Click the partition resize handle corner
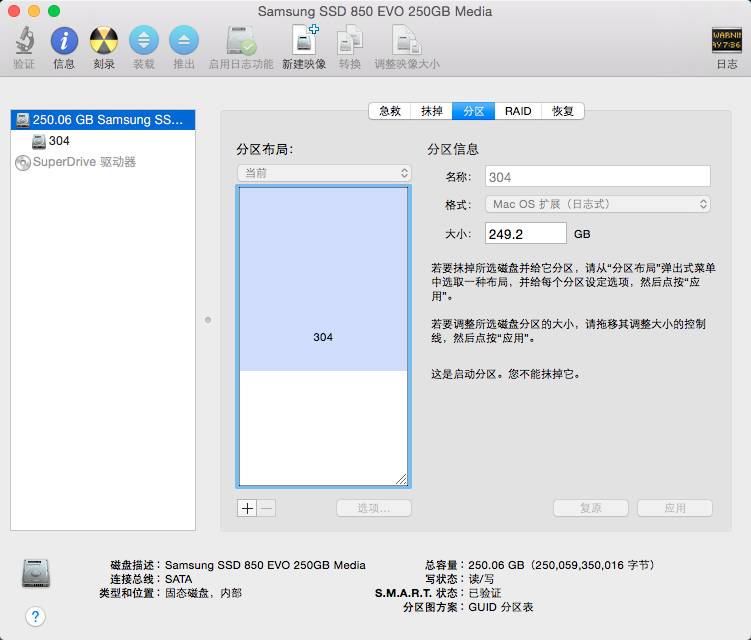Image resolution: width=751 pixels, height=640 pixels. 401,480
